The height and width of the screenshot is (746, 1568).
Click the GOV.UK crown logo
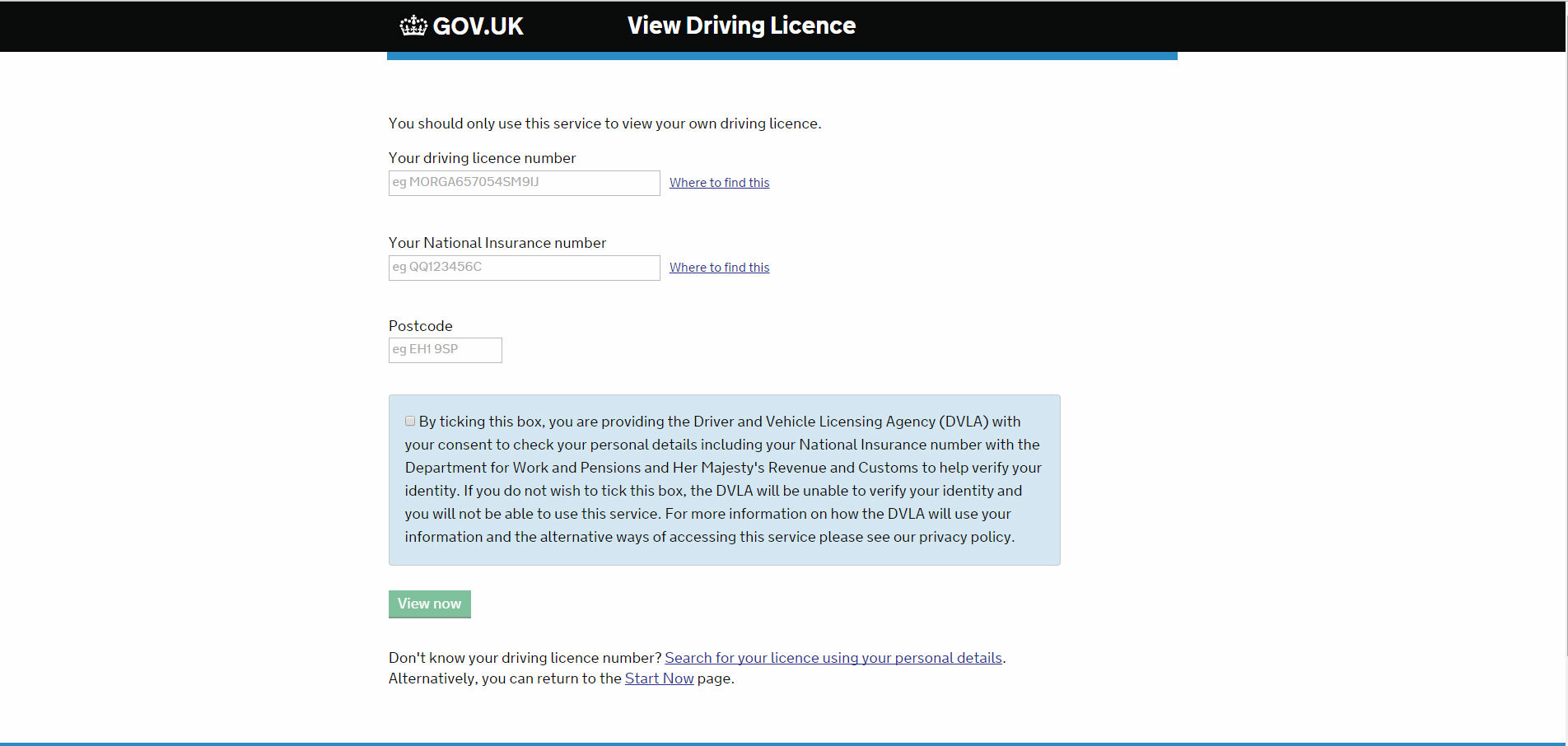coord(413,26)
